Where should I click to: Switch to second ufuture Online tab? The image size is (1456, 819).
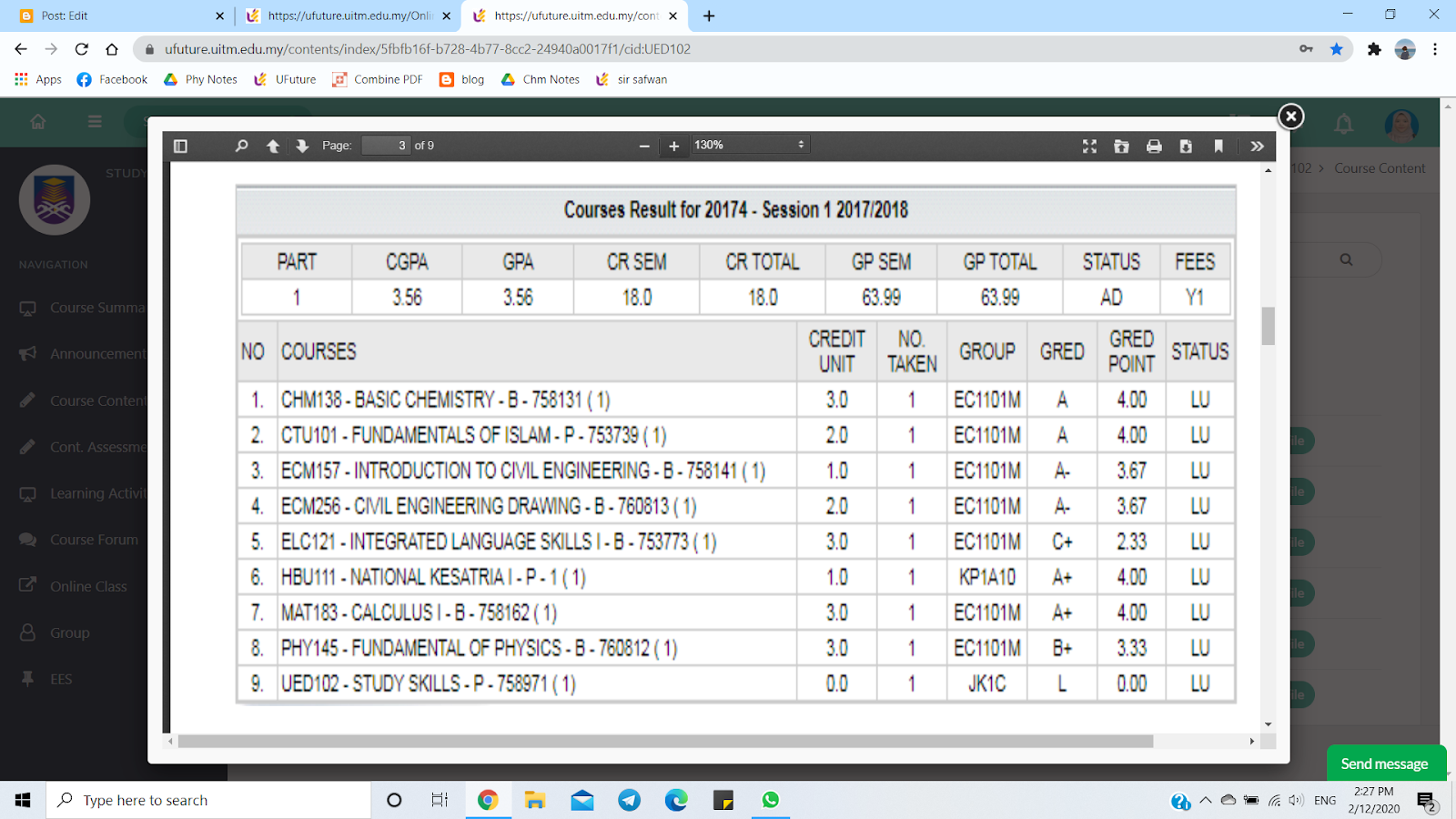pos(349,15)
